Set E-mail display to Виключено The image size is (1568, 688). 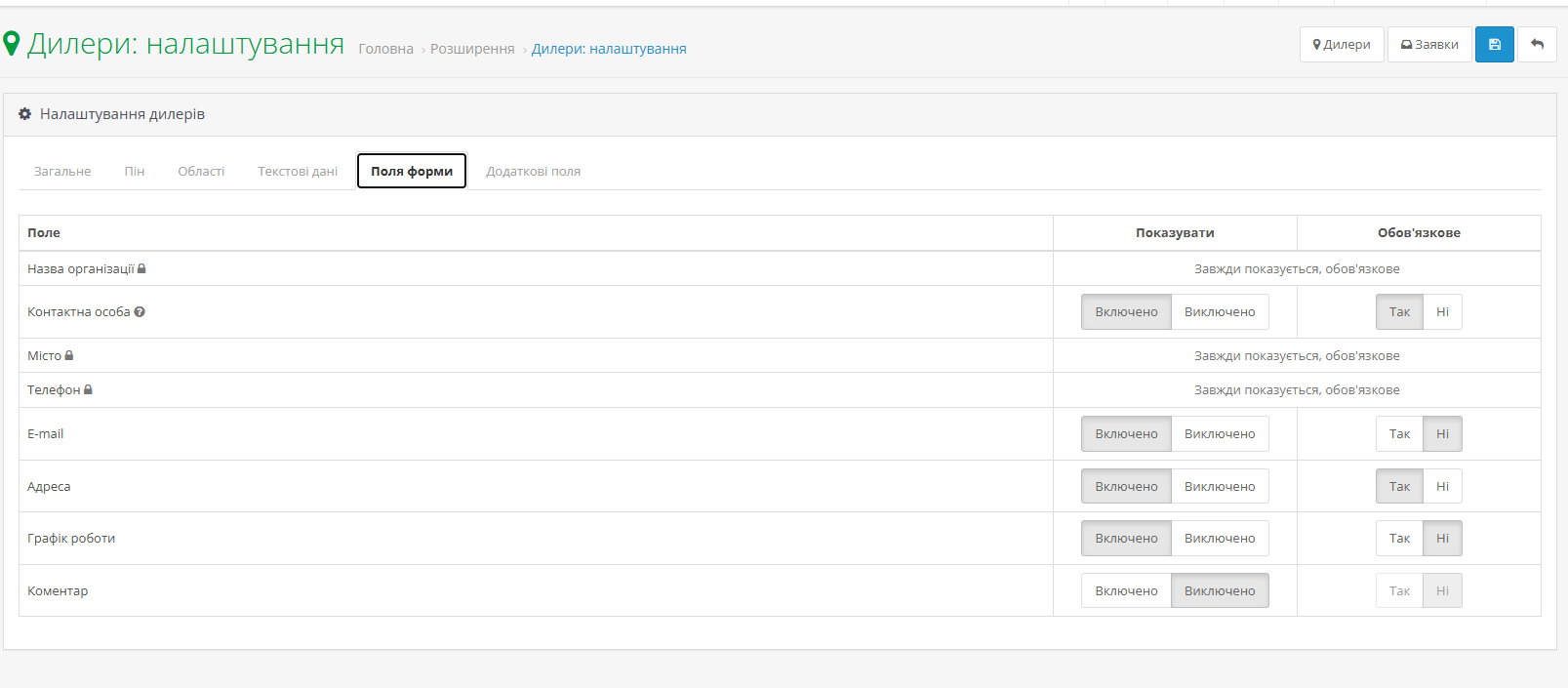pos(1220,434)
